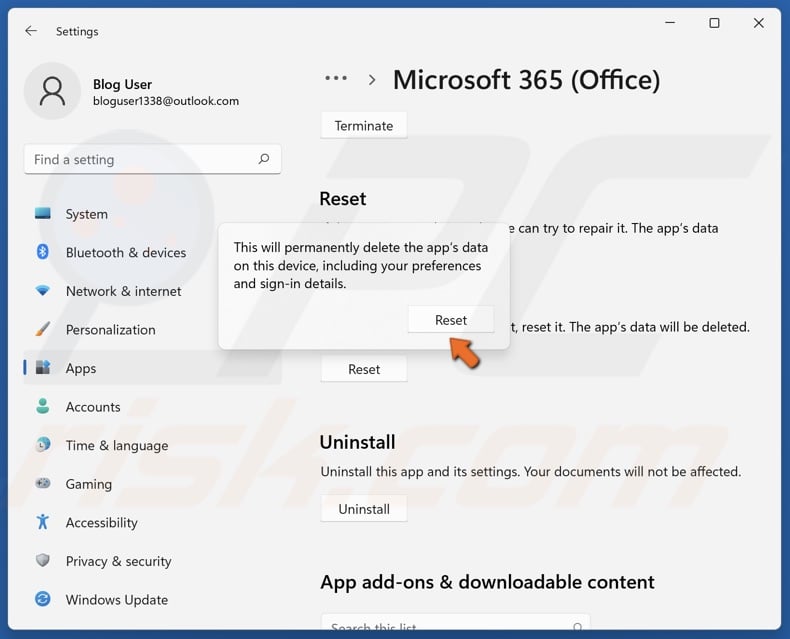Open the System settings icon
This screenshot has width=790, height=639.
[x=43, y=214]
